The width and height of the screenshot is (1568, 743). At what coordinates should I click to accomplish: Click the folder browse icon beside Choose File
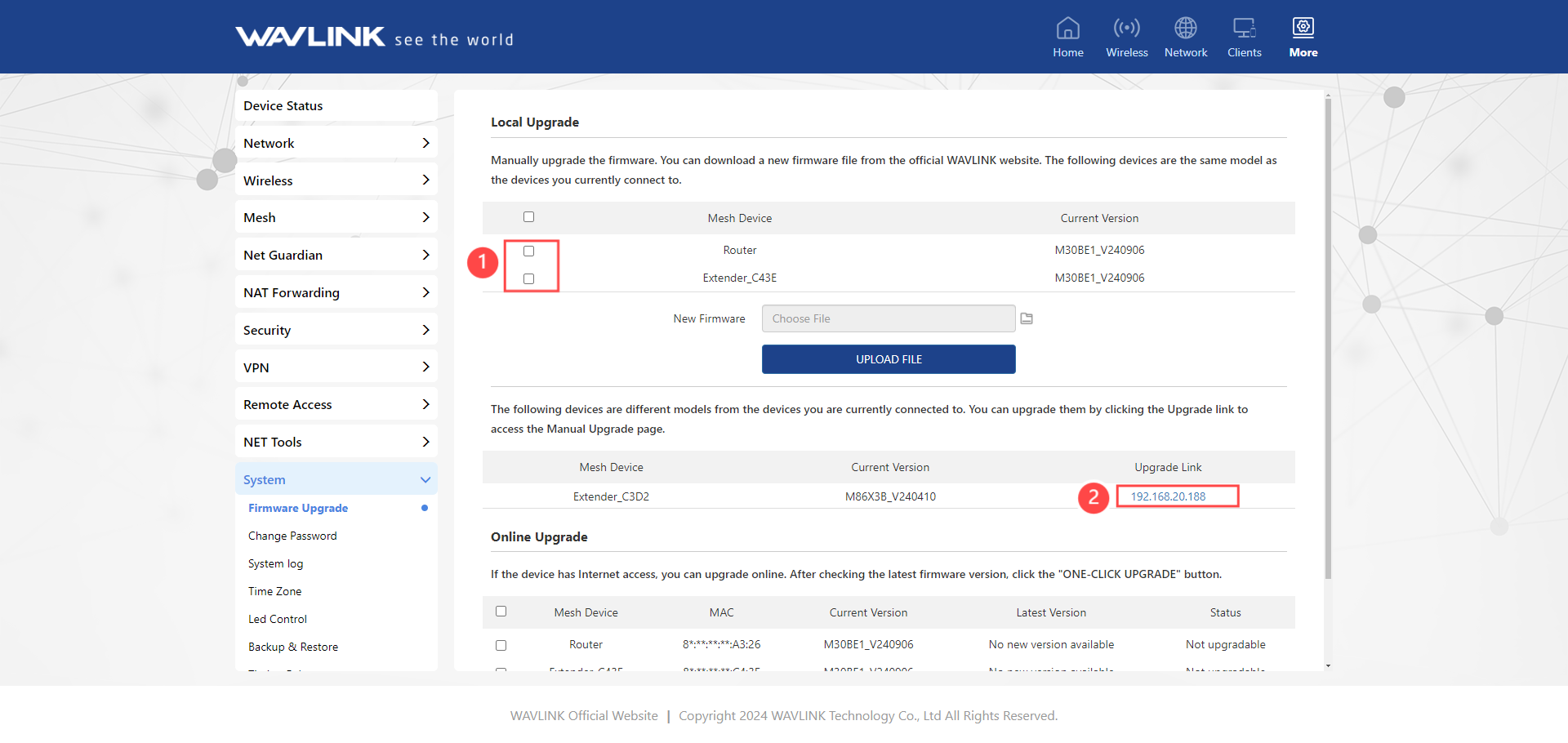click(1027, 318)
